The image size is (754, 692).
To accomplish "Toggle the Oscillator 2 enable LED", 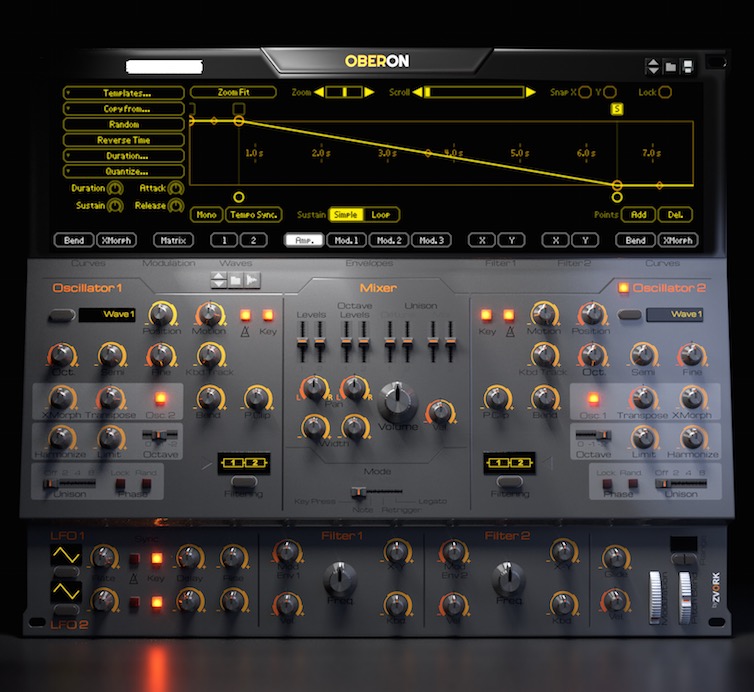I will point(623,288).
